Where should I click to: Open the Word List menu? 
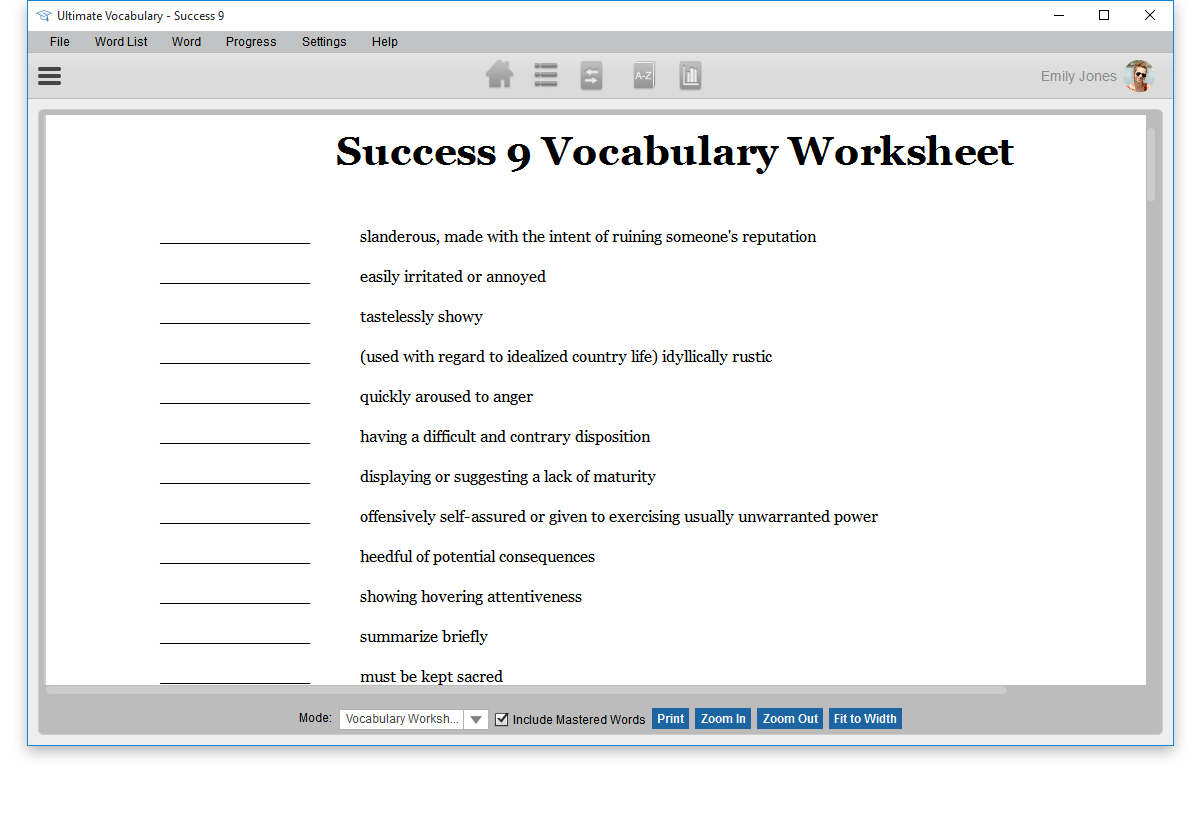point(121,42)
